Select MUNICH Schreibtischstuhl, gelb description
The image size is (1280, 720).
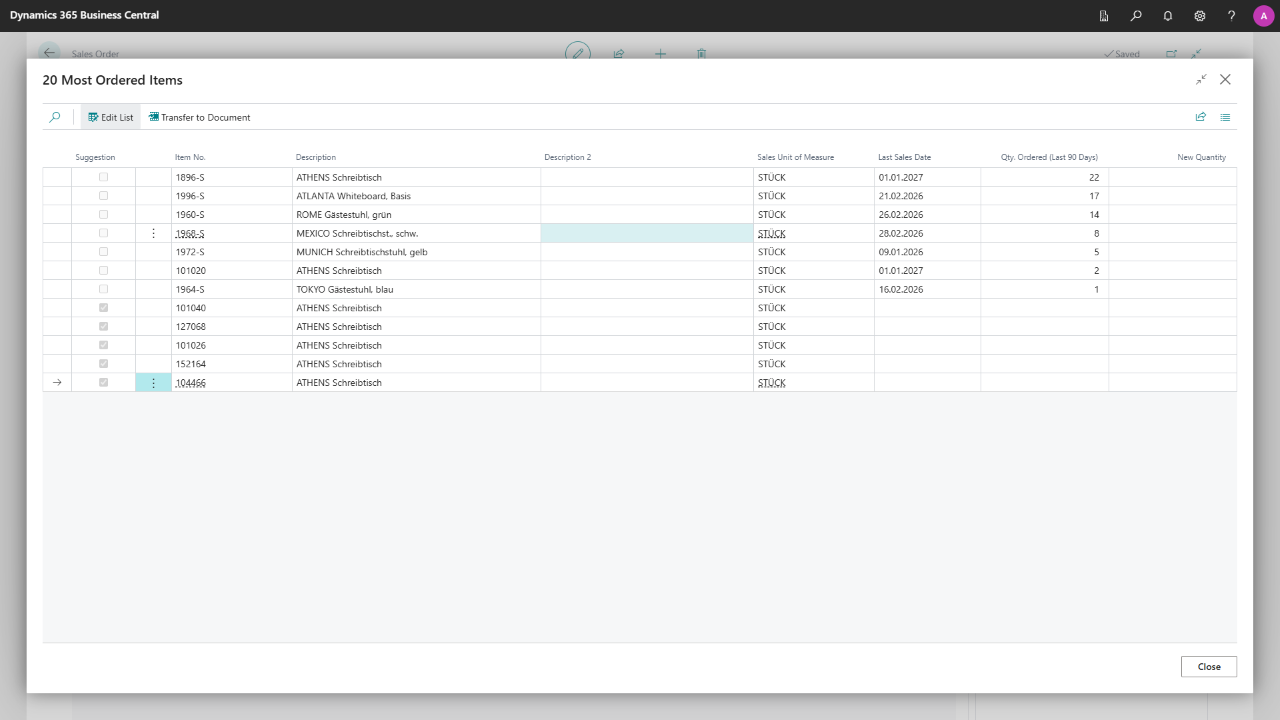[x=362, y=252]
